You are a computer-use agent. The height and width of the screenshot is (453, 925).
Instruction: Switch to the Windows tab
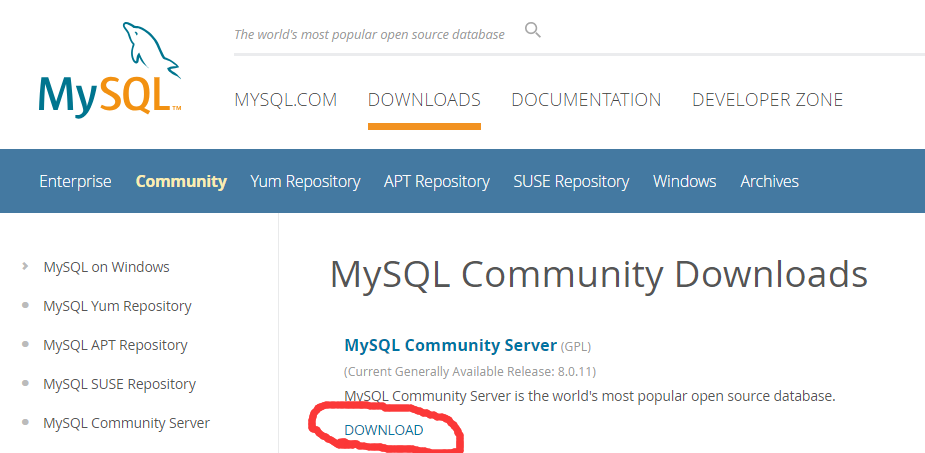(684, 181)
